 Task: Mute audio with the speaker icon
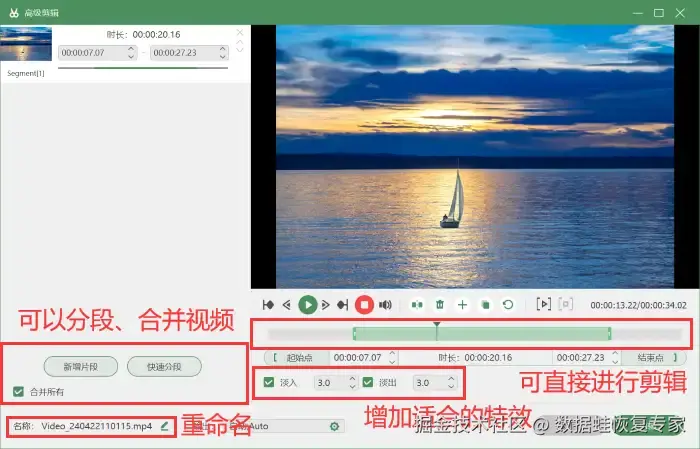pyautogui.click(x=385, y=305)
